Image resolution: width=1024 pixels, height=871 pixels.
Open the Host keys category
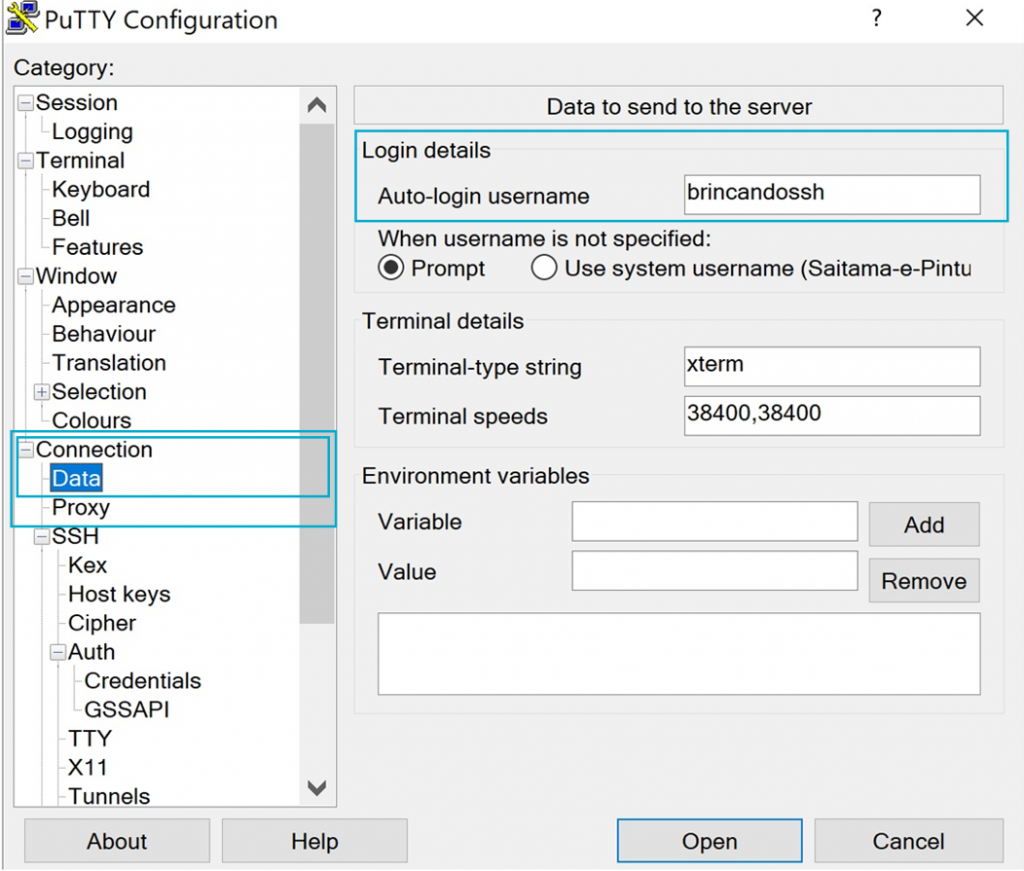click(x=119, y=594)
